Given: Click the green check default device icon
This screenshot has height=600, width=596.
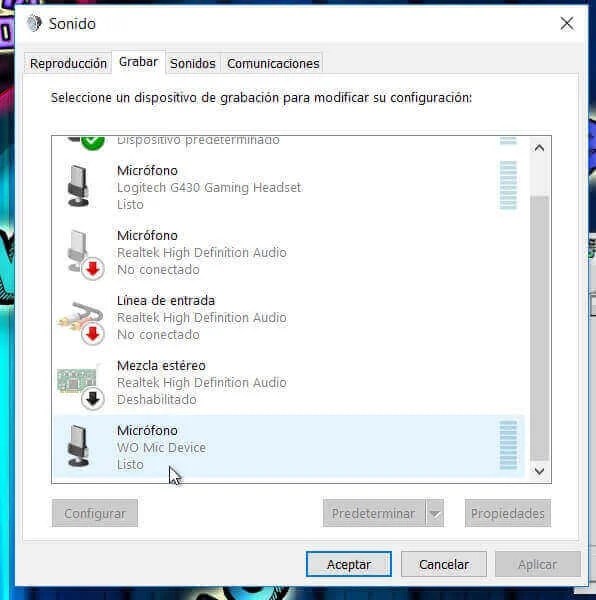Looking at the screenshot, I should tap(93, 142).
